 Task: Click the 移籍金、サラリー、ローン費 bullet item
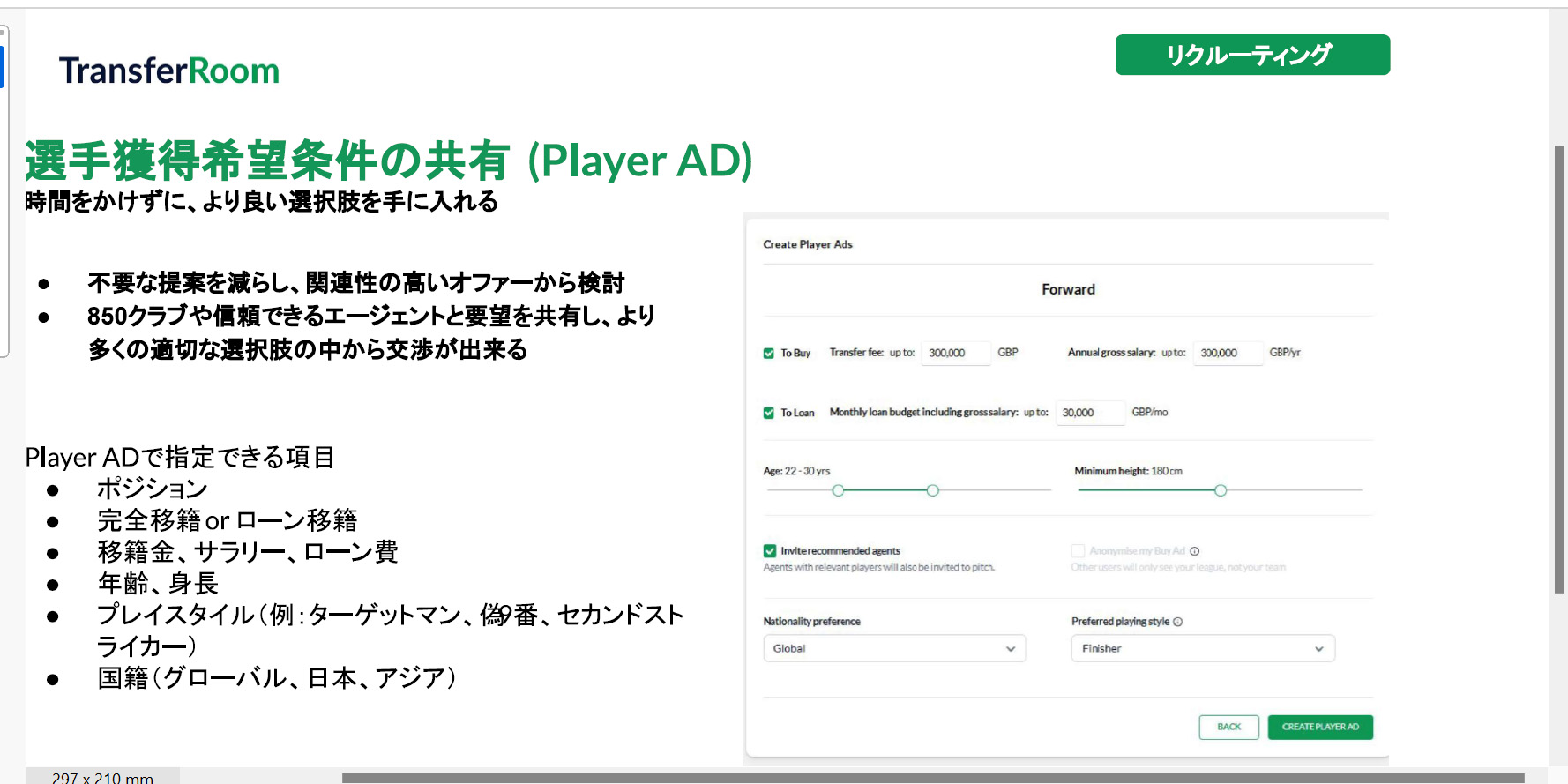[x=248, y=552]
